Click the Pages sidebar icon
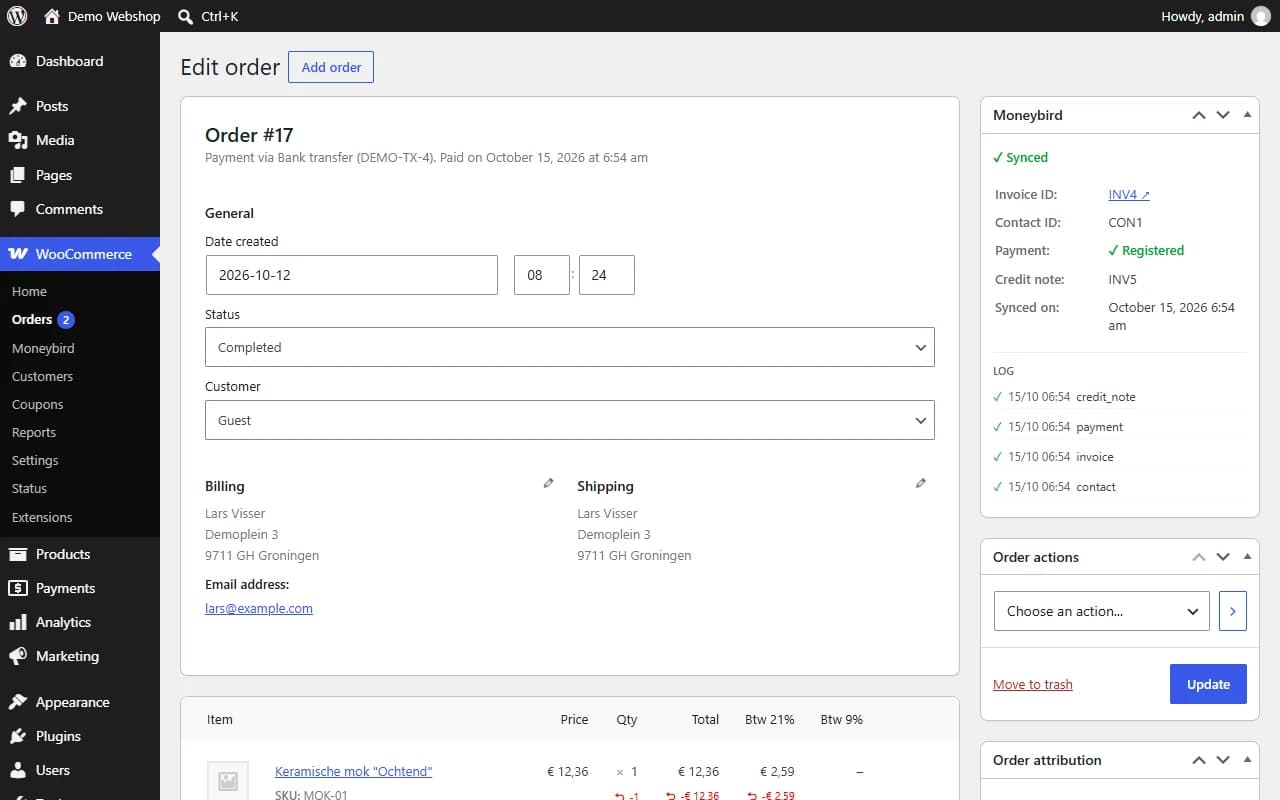The width and height of the screenshot is (1280, 800). (18, 175)
